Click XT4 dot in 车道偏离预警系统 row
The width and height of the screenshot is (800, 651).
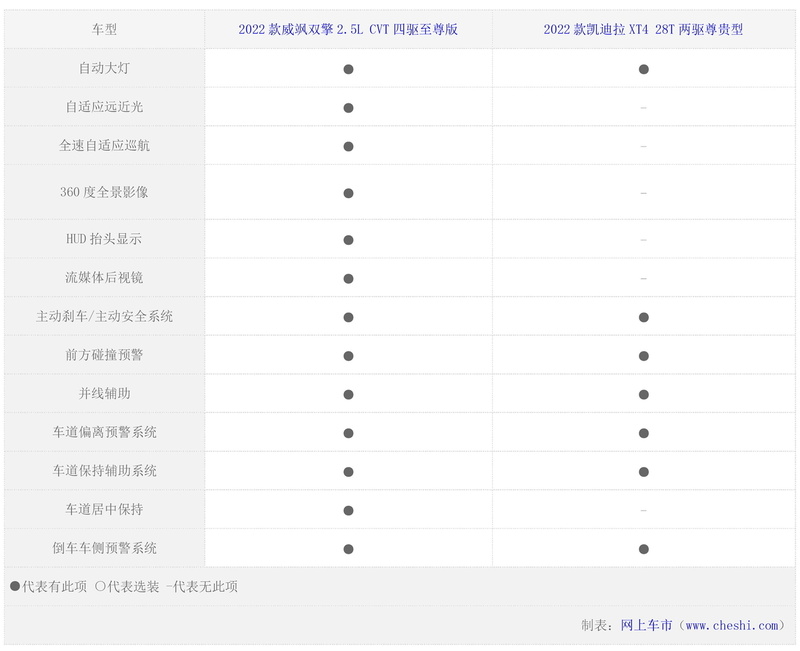[644, 434]
